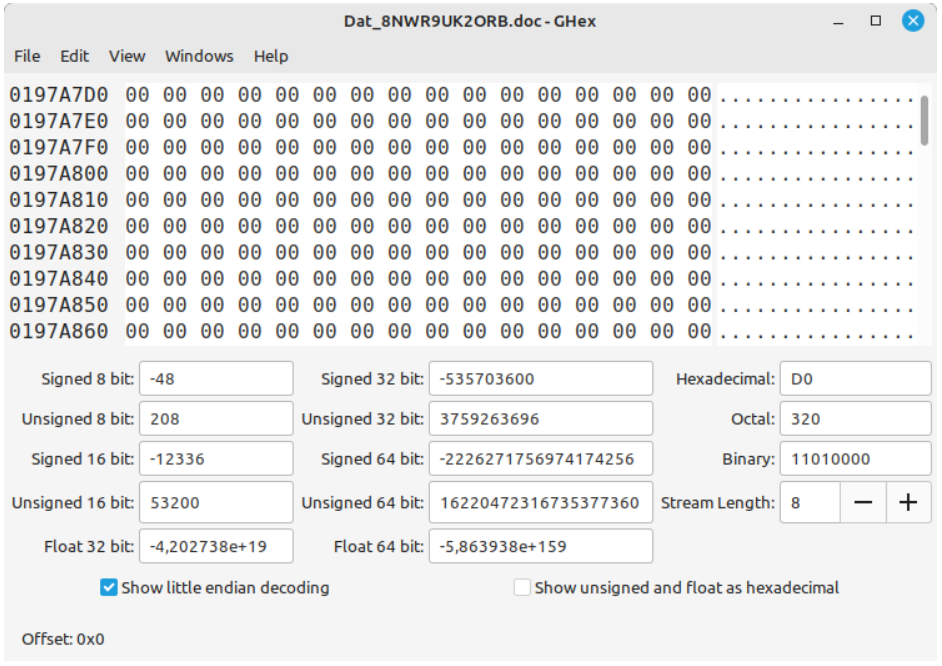Image resolution: width=942 pixels, height=666 pixels.
Task: Open the File menu
Action: pyautogui.click(x=27, y=56)
